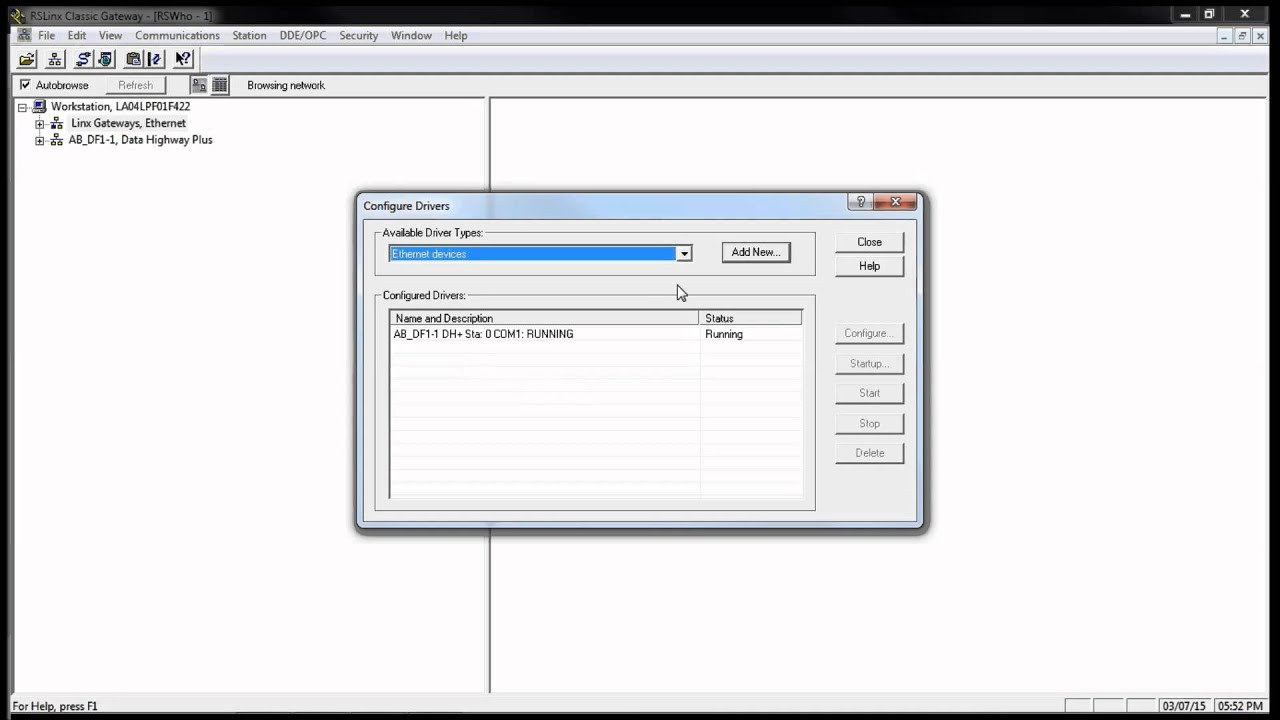Click the Refresh button
1280x720 pixels.
coord(136,85)
